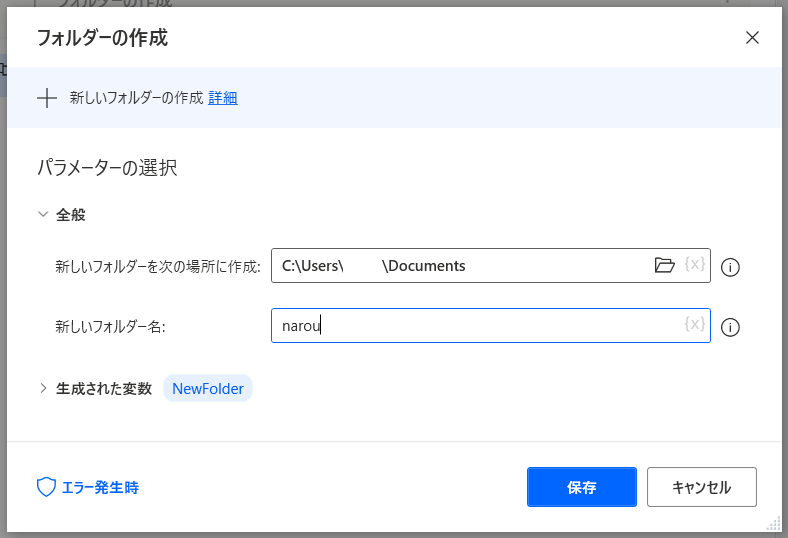
Task: Click the 生成された変数 label
Action: click(104, 388)
